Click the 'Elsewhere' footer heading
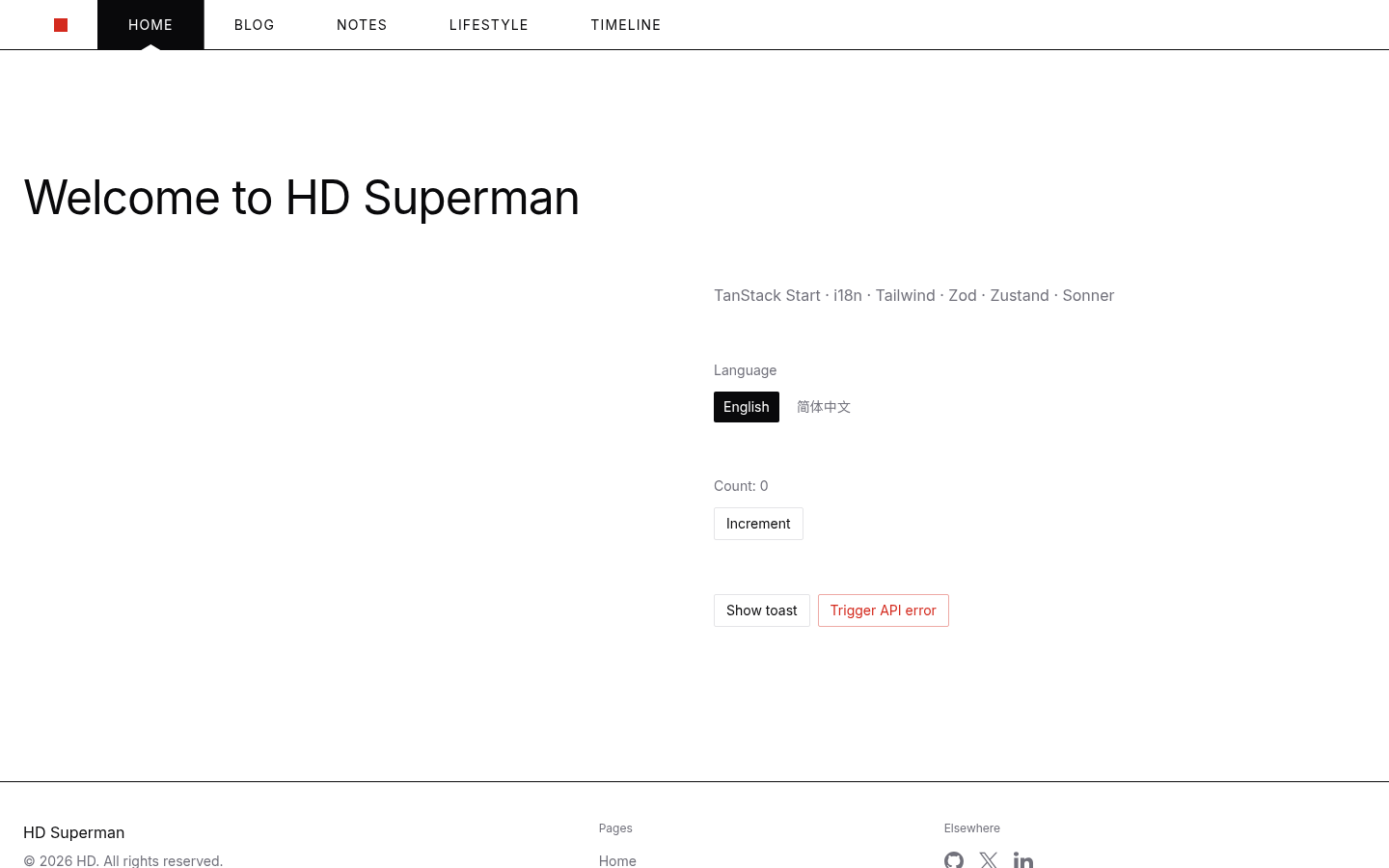 [x=972, y=828]
